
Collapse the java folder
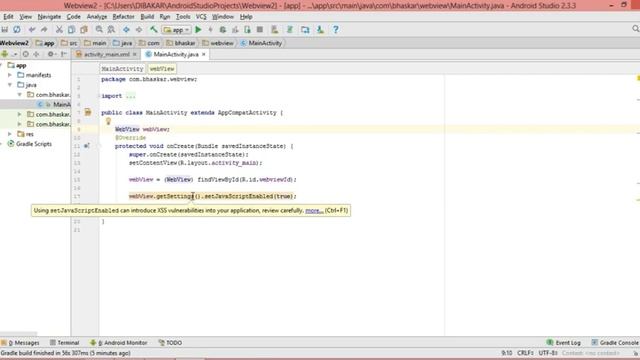10,85
